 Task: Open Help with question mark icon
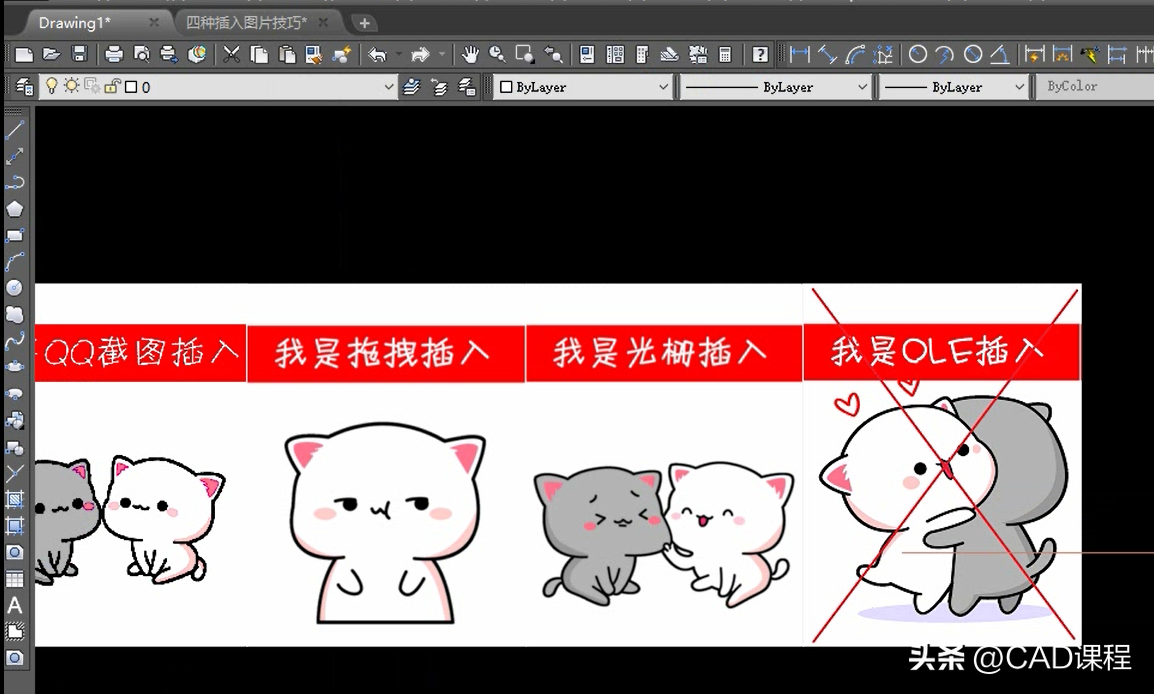pos(760,54)
